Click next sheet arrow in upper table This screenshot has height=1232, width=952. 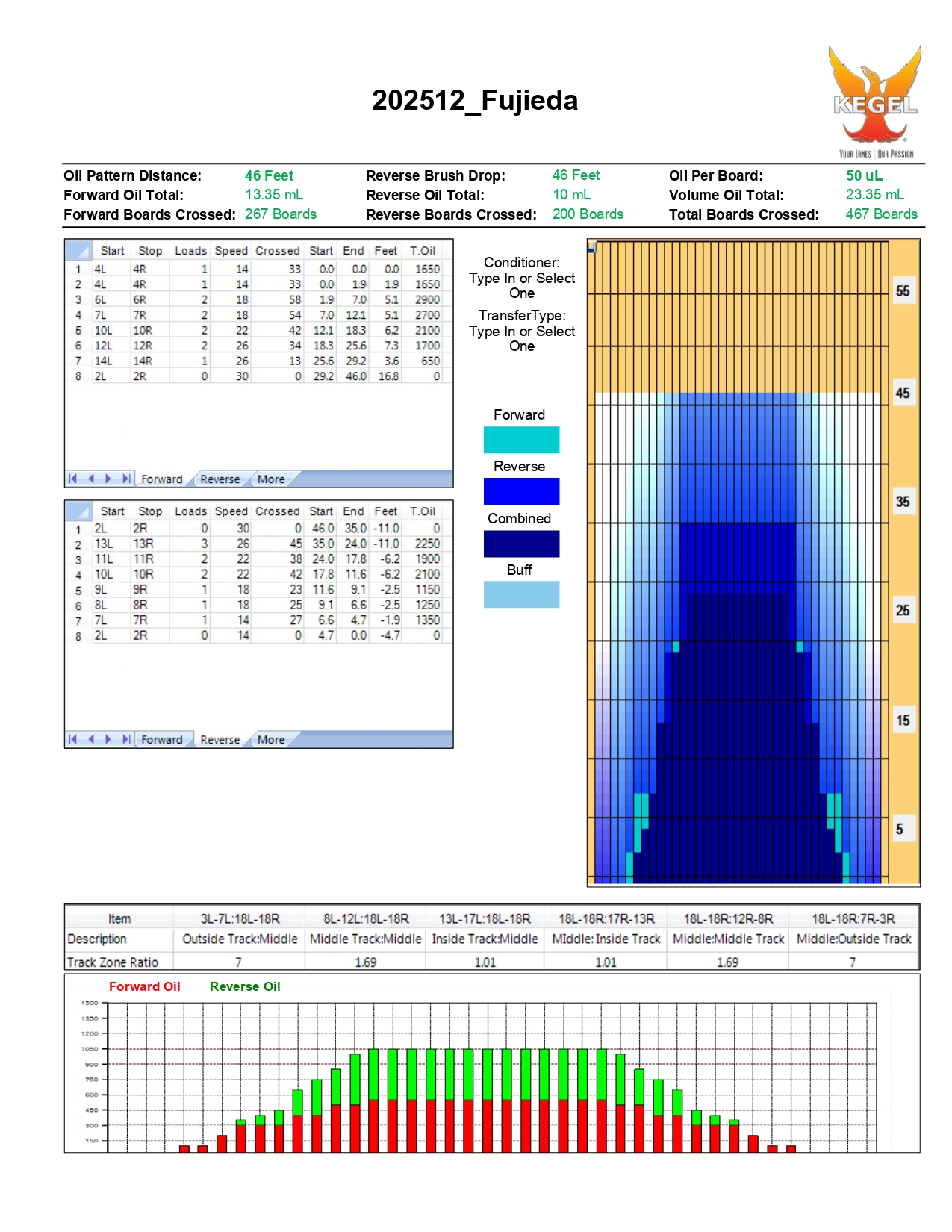pos(108,479)
